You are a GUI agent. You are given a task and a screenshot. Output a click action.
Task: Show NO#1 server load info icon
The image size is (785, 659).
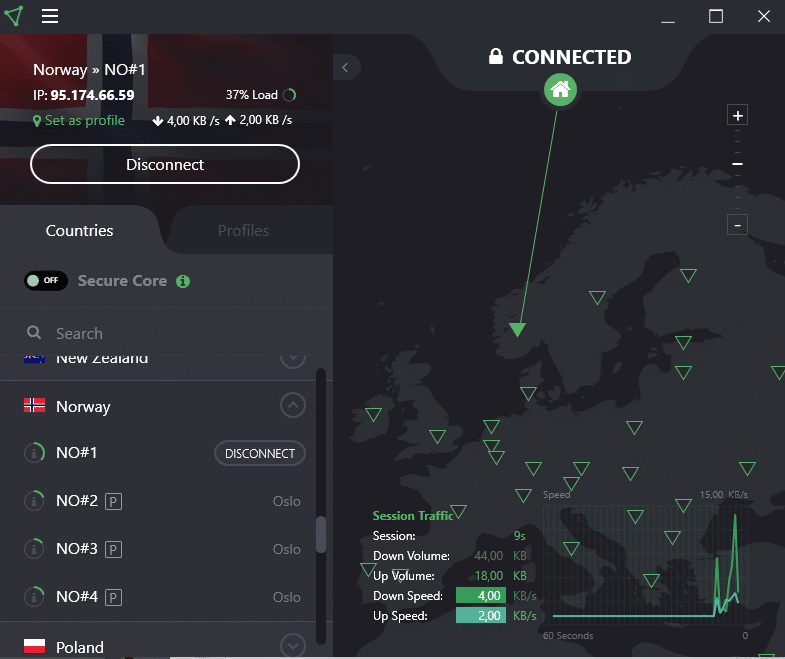(35, 453)
